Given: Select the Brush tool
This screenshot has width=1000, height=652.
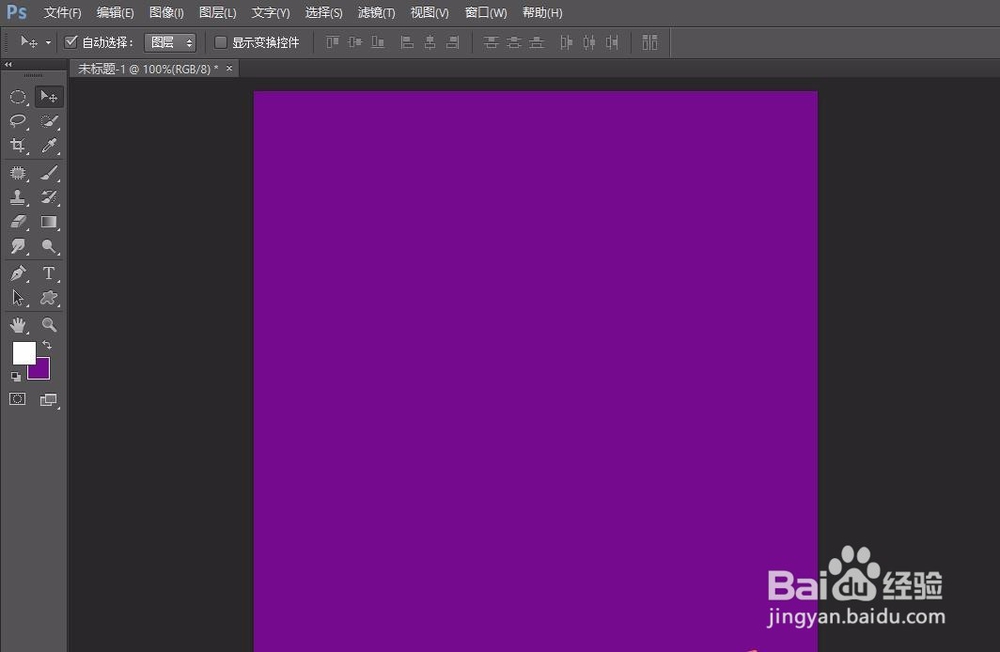Looking at the screenshot, I should pyautogui.click(x=49, y=173).
